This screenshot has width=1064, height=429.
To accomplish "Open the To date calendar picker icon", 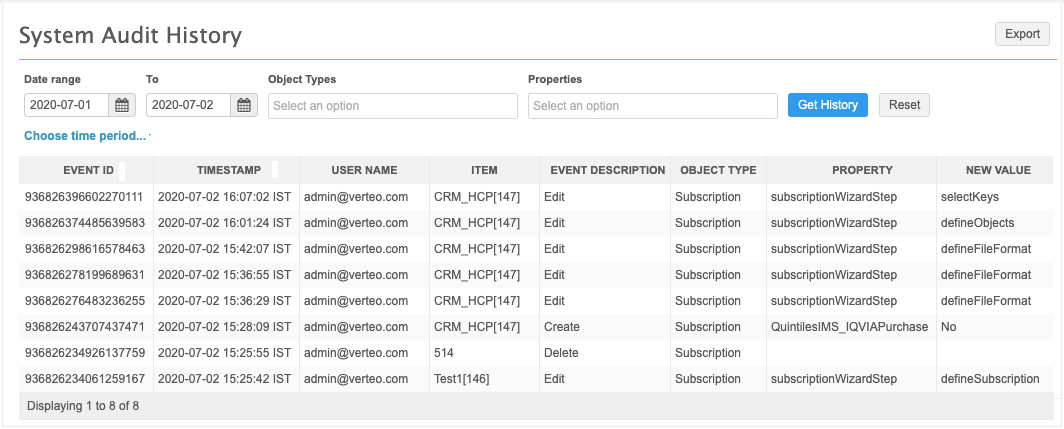I will click(x=245, y=105).
